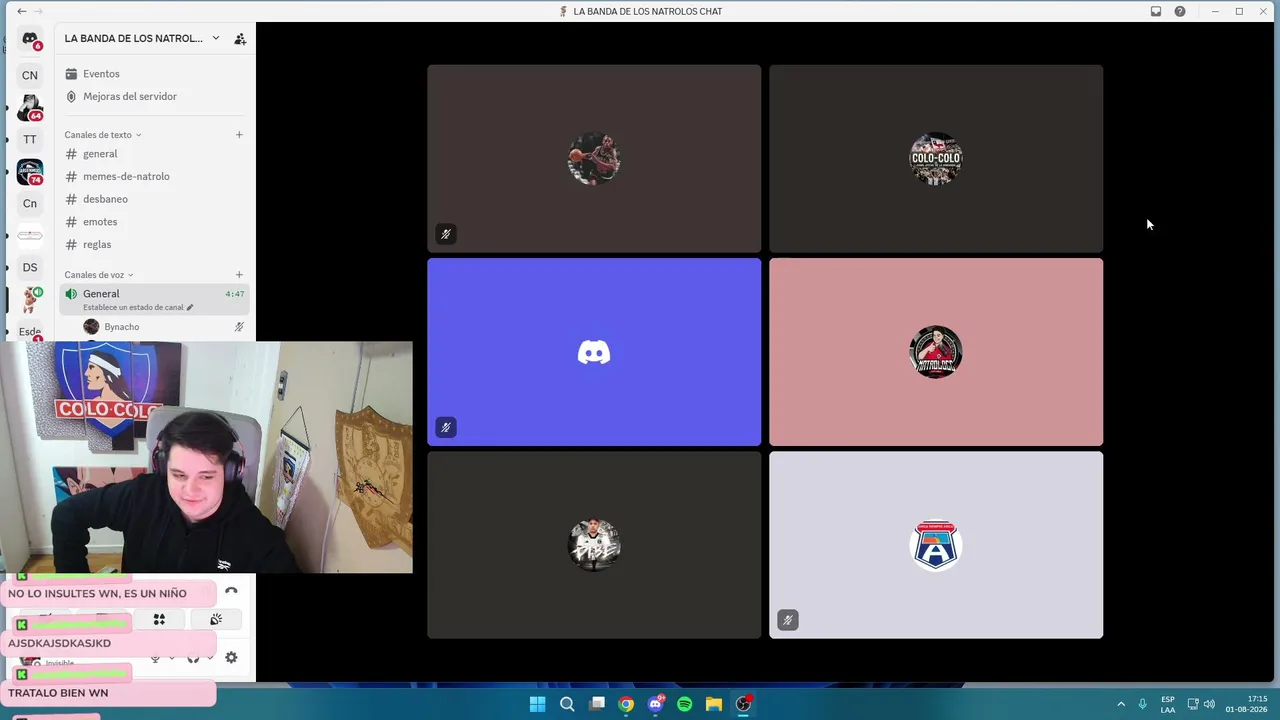Open the Discord inbox icon
Screen dimensions: 1280x720
[1156, 11]
